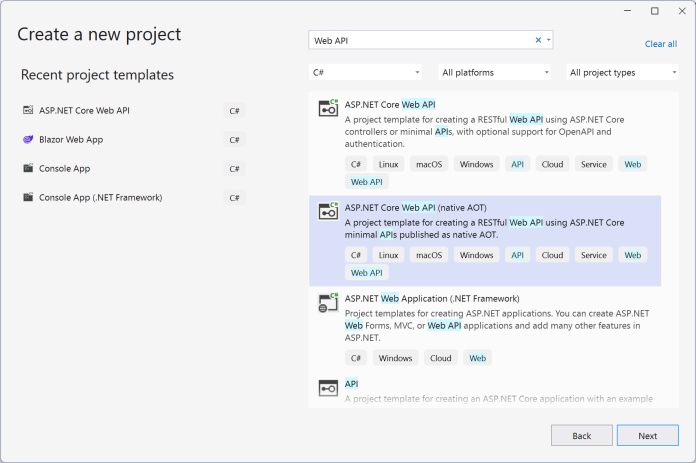
Task: Click the Back button
Action: point(581,435)
